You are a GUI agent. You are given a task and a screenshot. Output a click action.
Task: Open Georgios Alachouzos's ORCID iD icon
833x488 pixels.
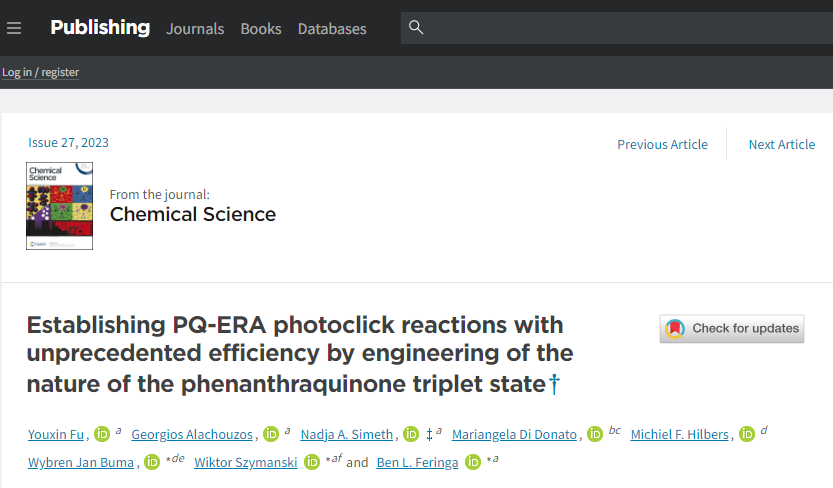point(271,434)
